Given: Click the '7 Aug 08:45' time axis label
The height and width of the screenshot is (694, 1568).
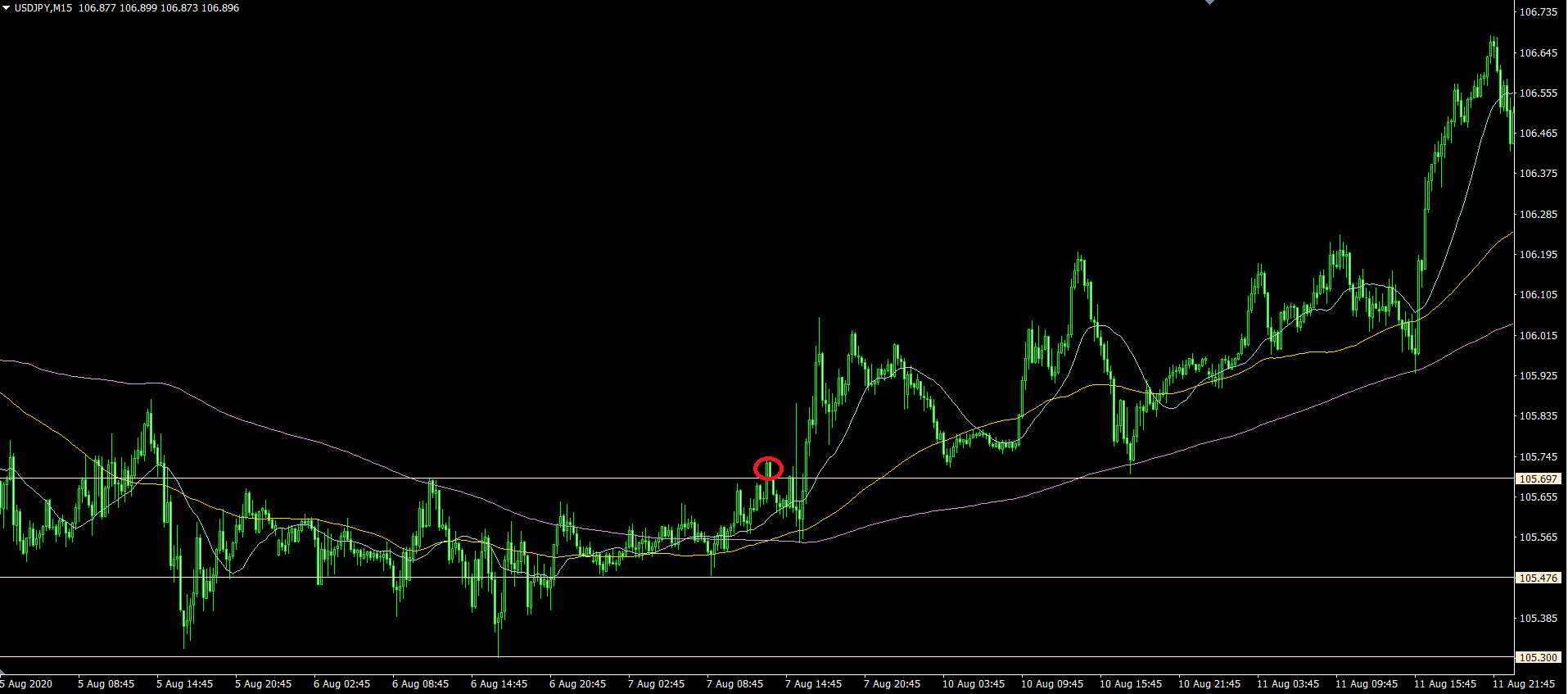Looking at the screenshot, I should [735, 684].
